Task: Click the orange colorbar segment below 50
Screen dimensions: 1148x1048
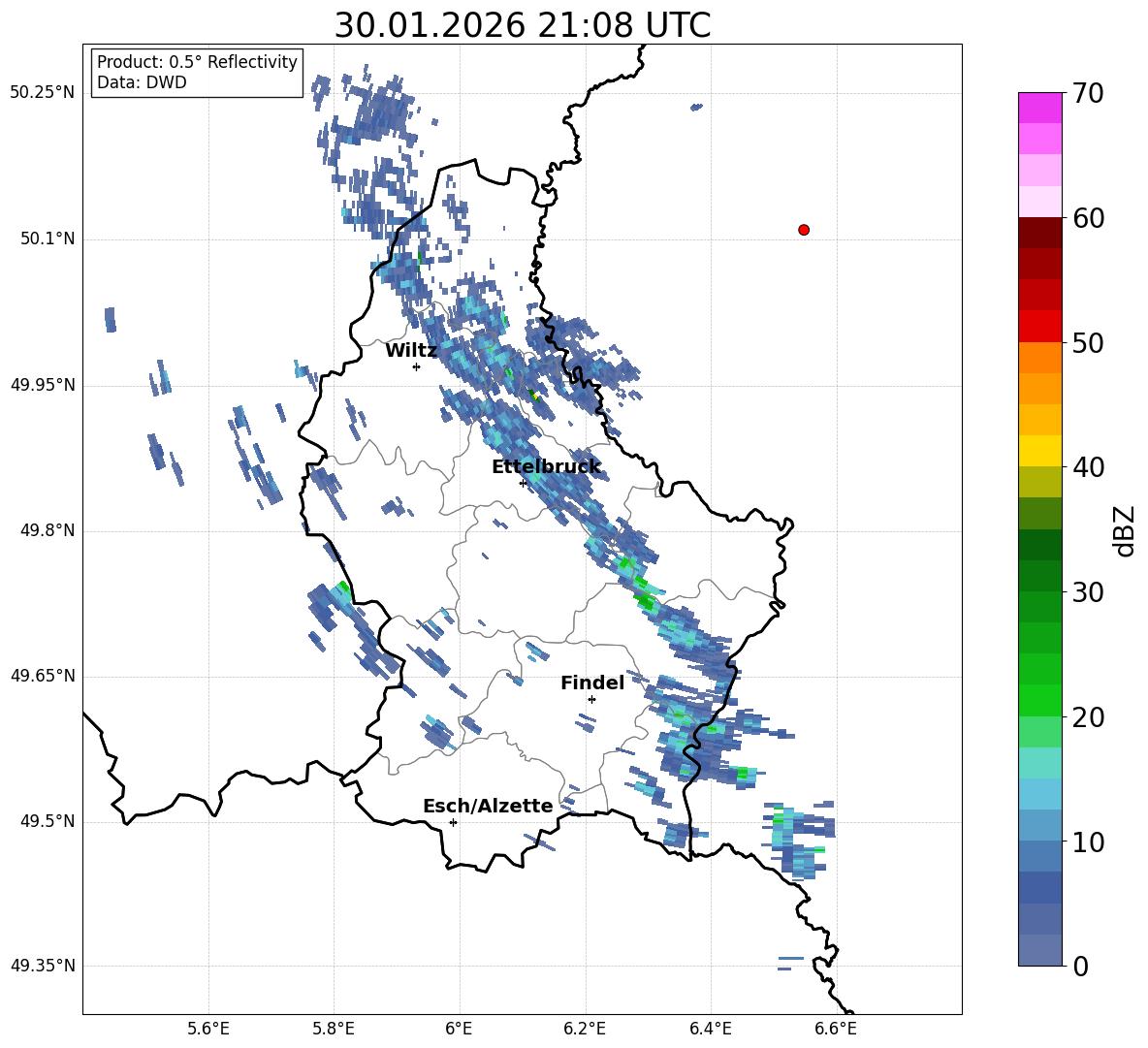Action: (1040, 358)
